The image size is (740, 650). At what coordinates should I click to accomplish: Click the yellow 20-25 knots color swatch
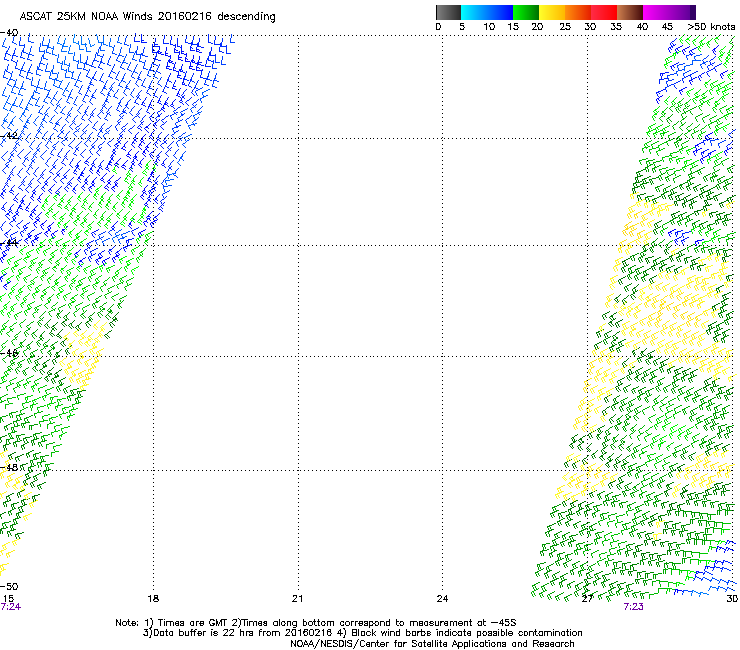coord(552,12)
